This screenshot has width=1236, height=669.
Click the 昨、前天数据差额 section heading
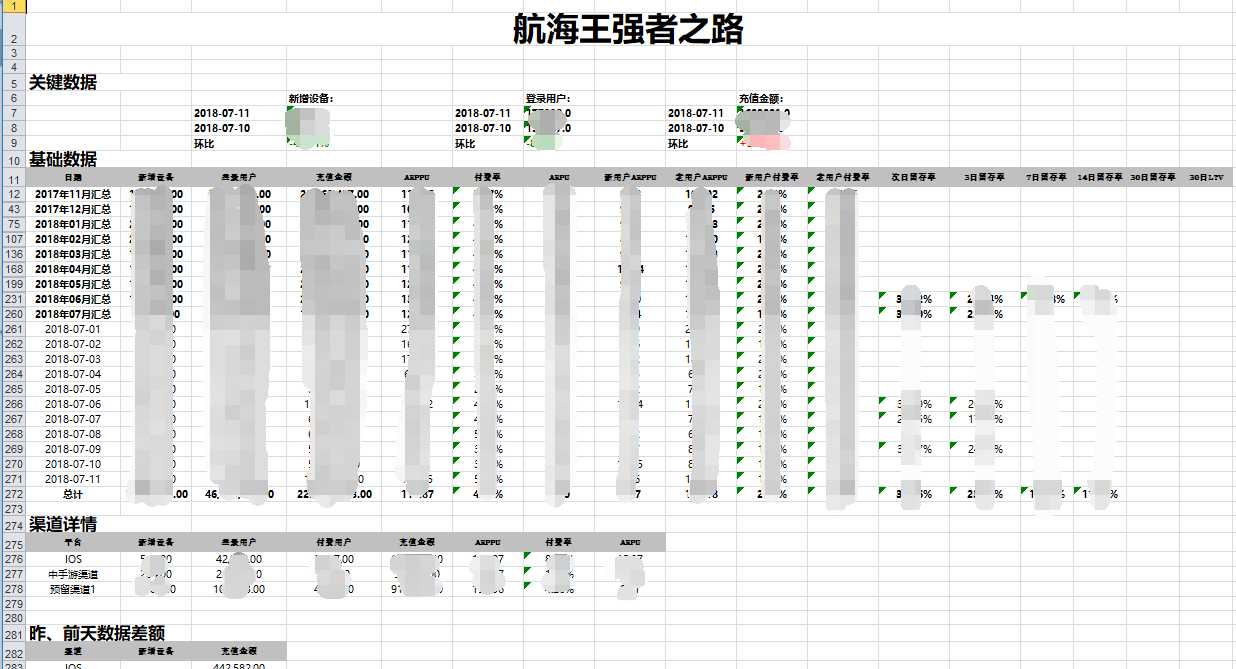pyautogui.click(x=97, y=633)
